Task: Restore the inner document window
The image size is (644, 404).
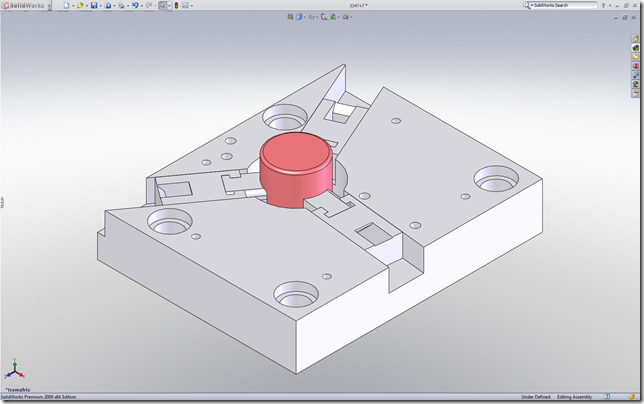Action: 625,17
